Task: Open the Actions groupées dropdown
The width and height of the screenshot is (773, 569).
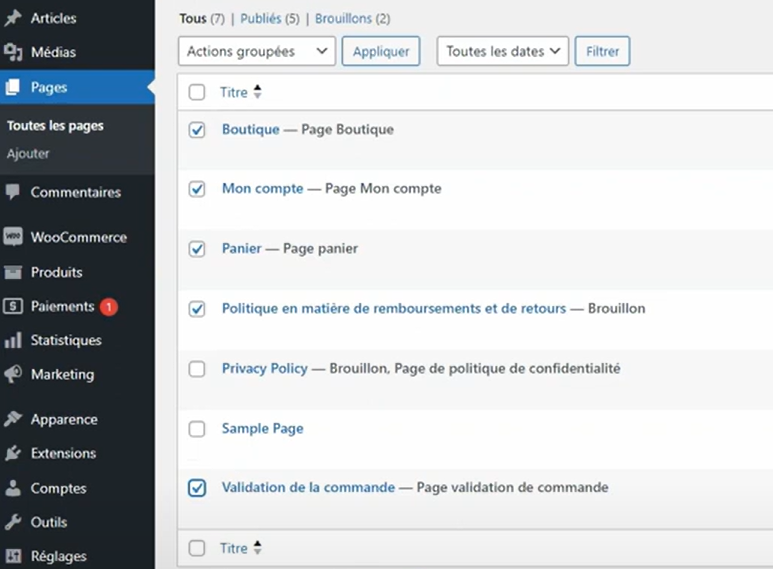Action: [256, 51]
